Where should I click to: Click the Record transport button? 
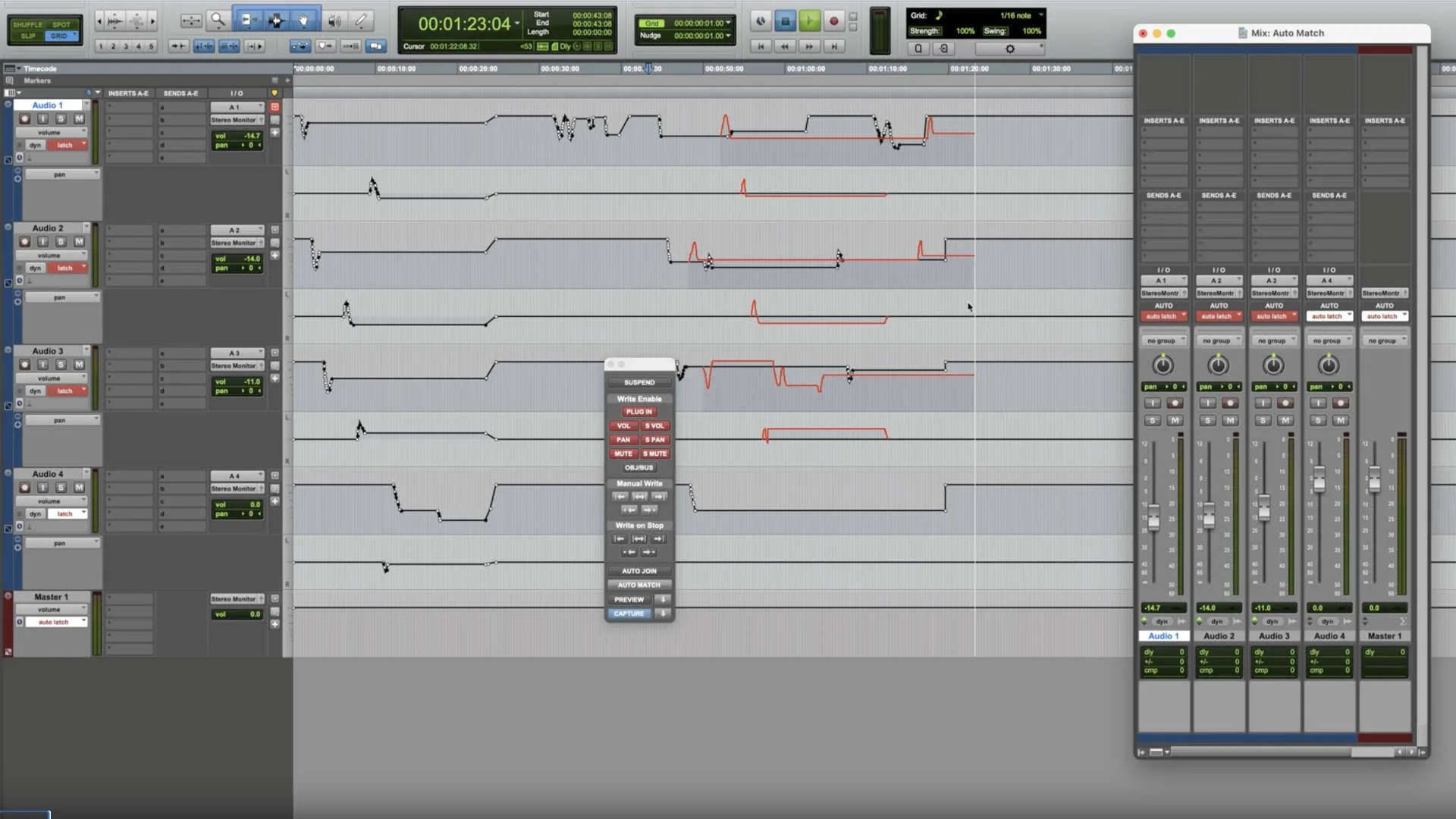[833, 21]
